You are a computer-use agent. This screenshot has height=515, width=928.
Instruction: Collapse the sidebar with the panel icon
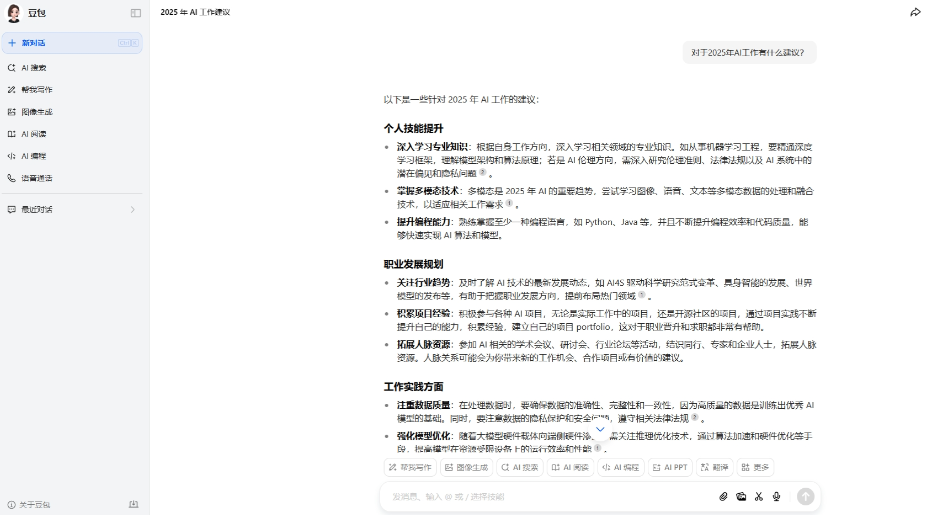136,13
